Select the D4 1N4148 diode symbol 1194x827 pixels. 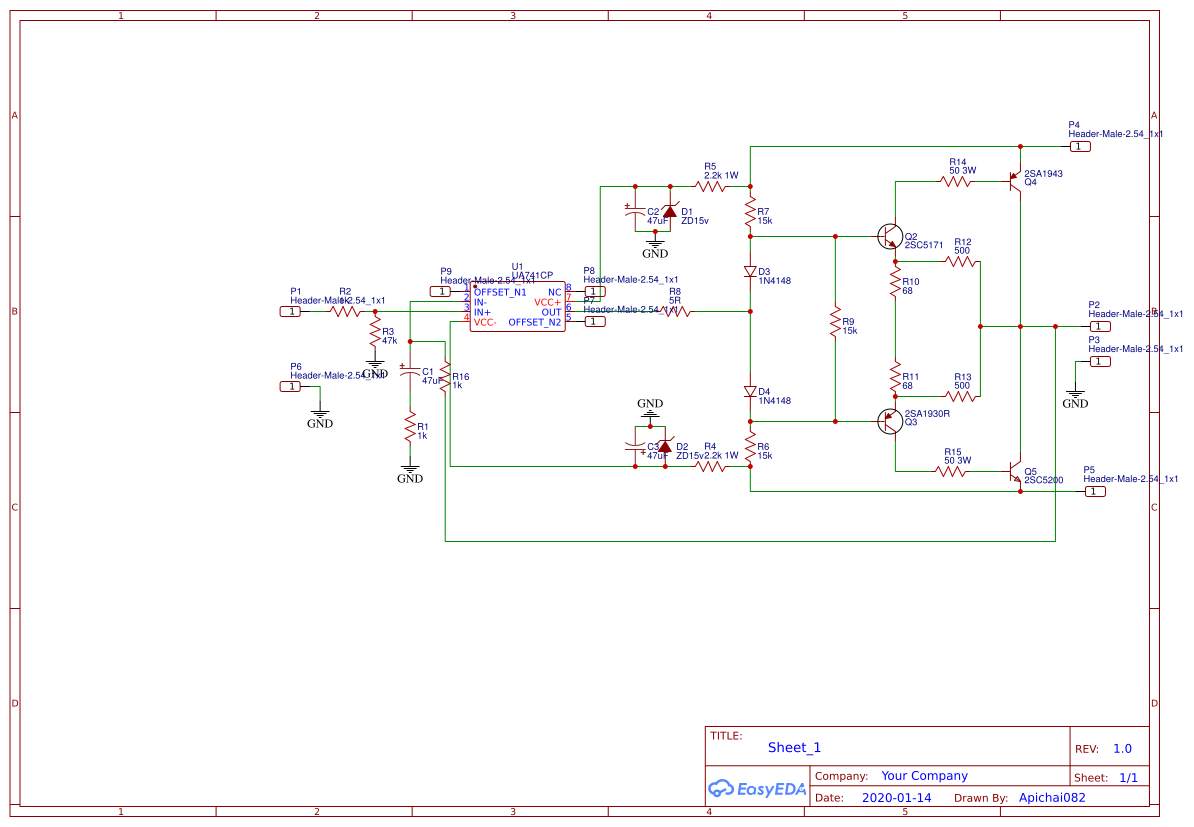pos(750,392)
